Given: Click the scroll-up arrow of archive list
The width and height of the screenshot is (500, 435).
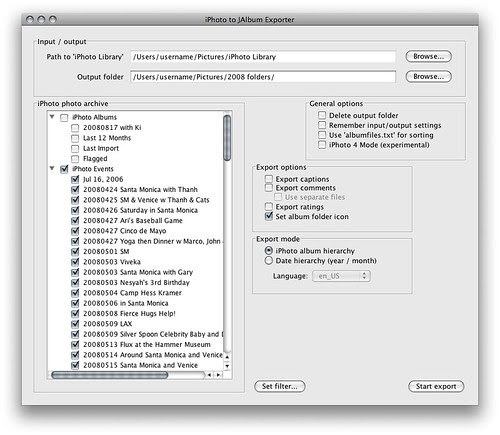Looking at the screenshot, I should click(227, 357).
